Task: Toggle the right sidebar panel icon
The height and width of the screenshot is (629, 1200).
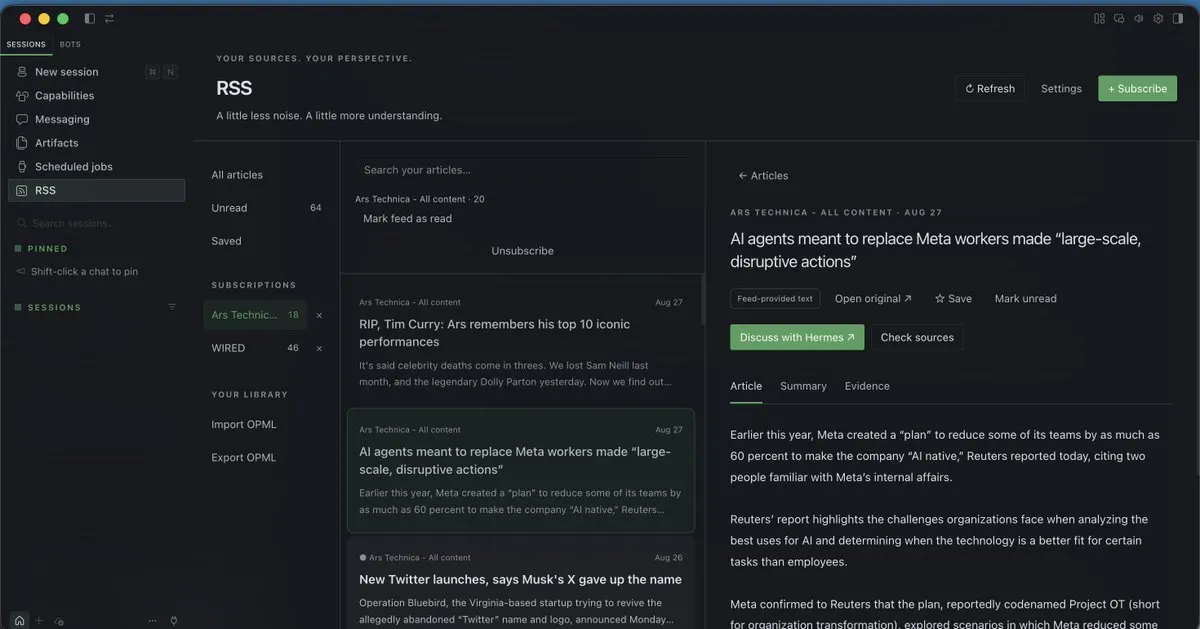Action: pos(1177,19)
